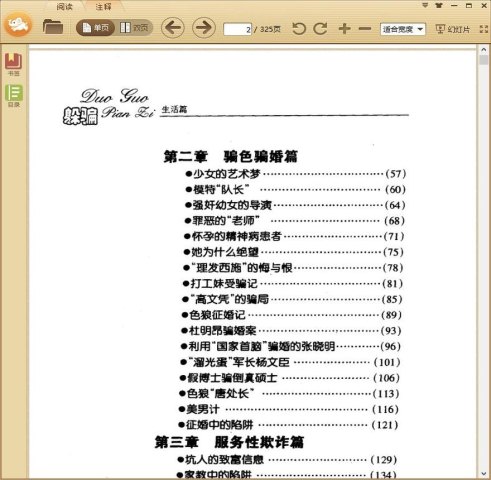Switch to double page (双页) view

coord(134,28)
